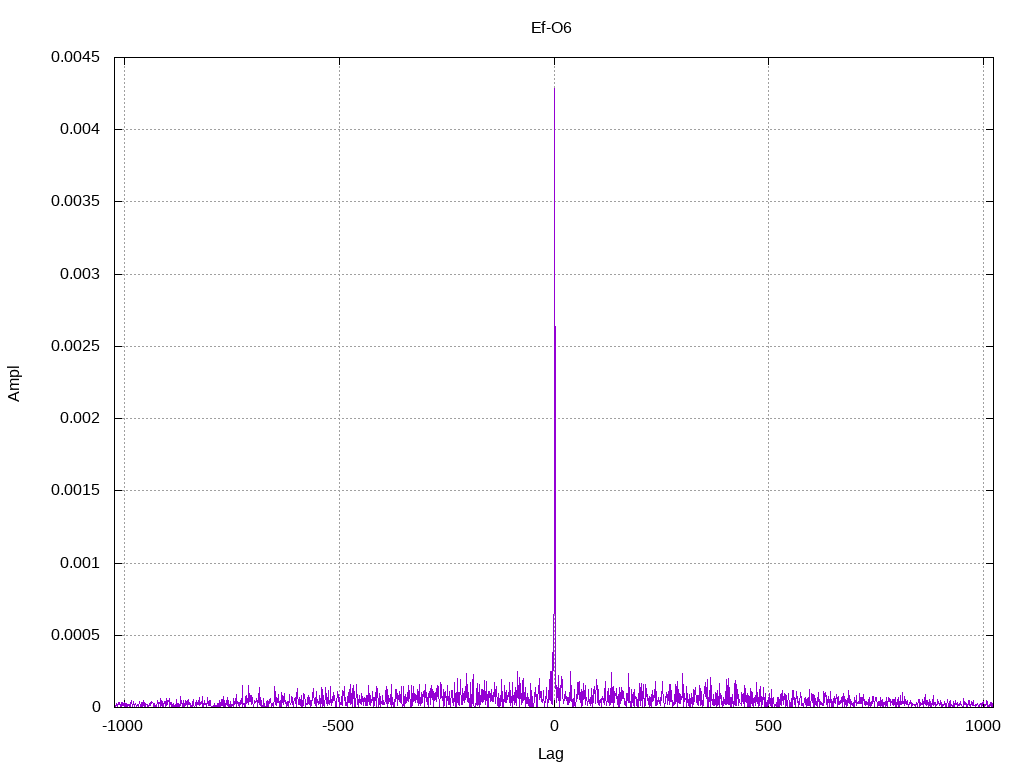Click the 0.003 y-axis value
The width and height of the screenshot is (1024, 768).
coord(80,274)
